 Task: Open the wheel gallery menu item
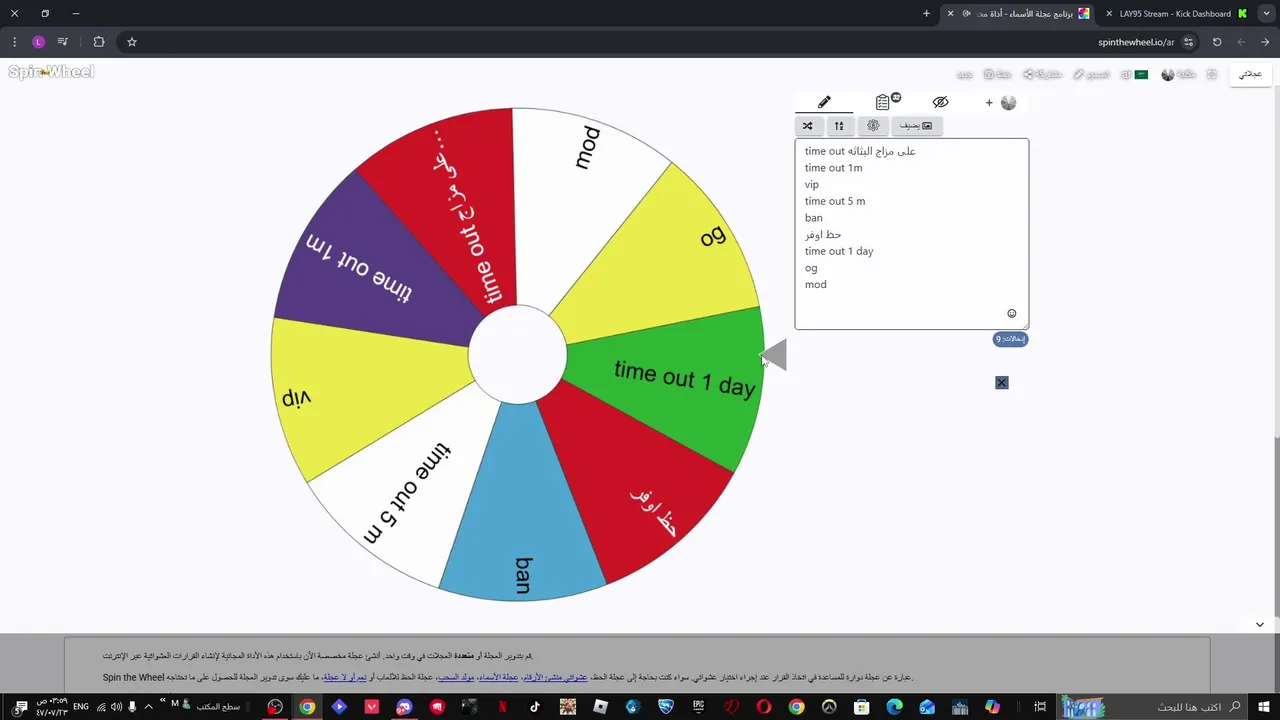(1179, 74)
